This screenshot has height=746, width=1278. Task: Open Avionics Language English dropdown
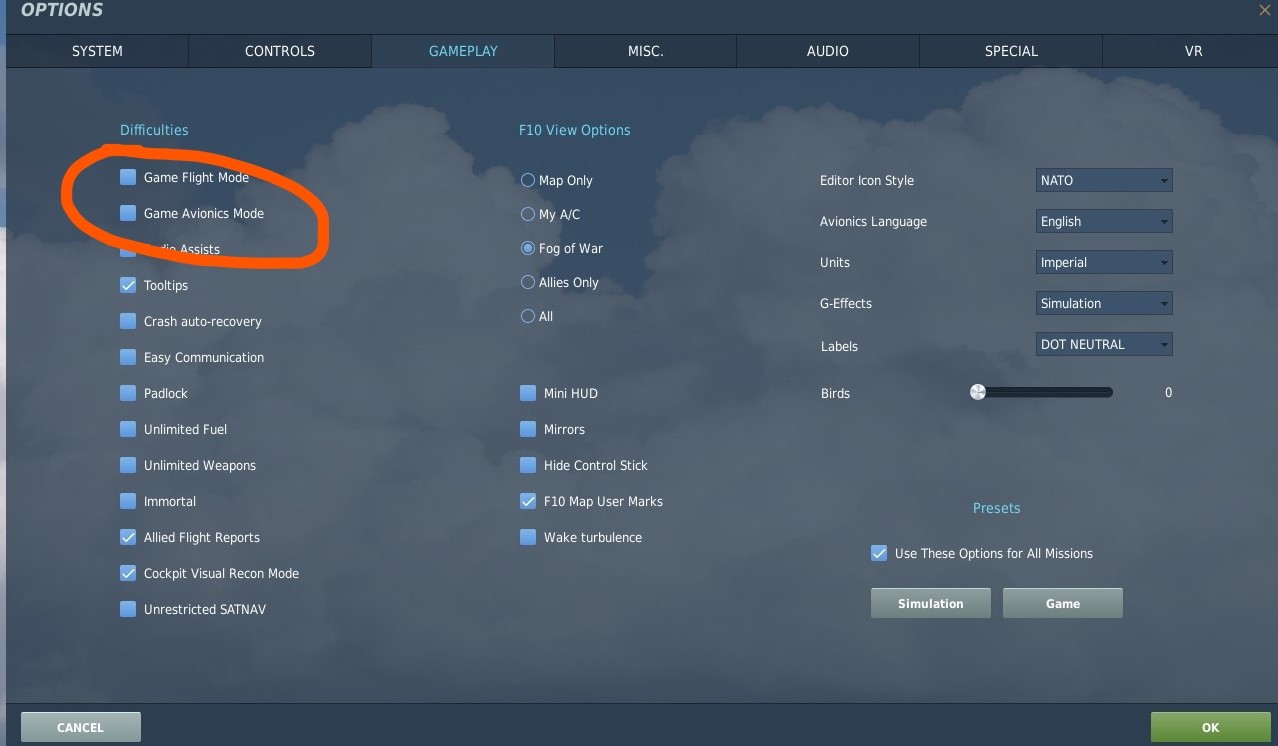(1104, 221)
